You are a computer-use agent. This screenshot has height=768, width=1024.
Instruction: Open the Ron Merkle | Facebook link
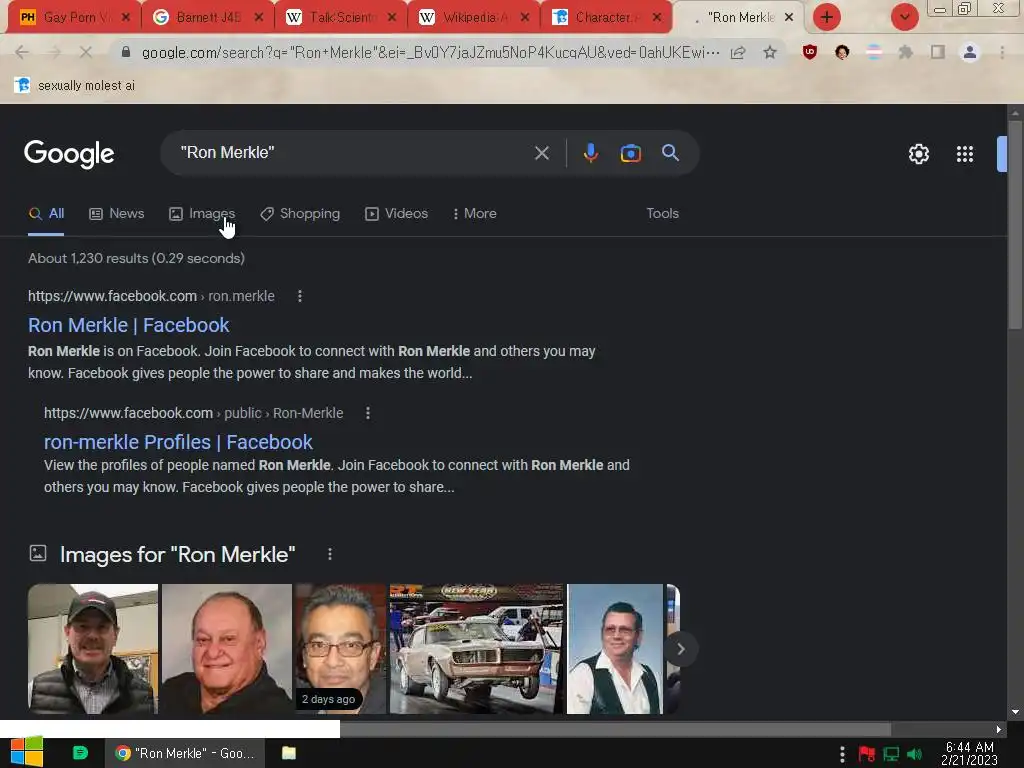point(129,325)
